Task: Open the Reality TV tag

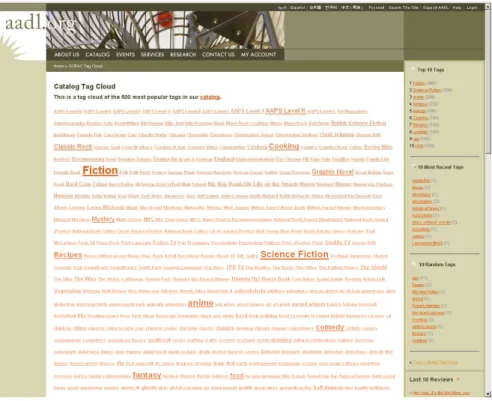Action: tap(338, 243)
